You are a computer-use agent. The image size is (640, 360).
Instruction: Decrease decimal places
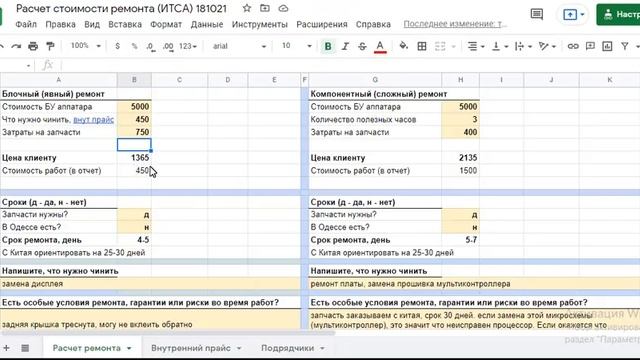tap(151, 46)
